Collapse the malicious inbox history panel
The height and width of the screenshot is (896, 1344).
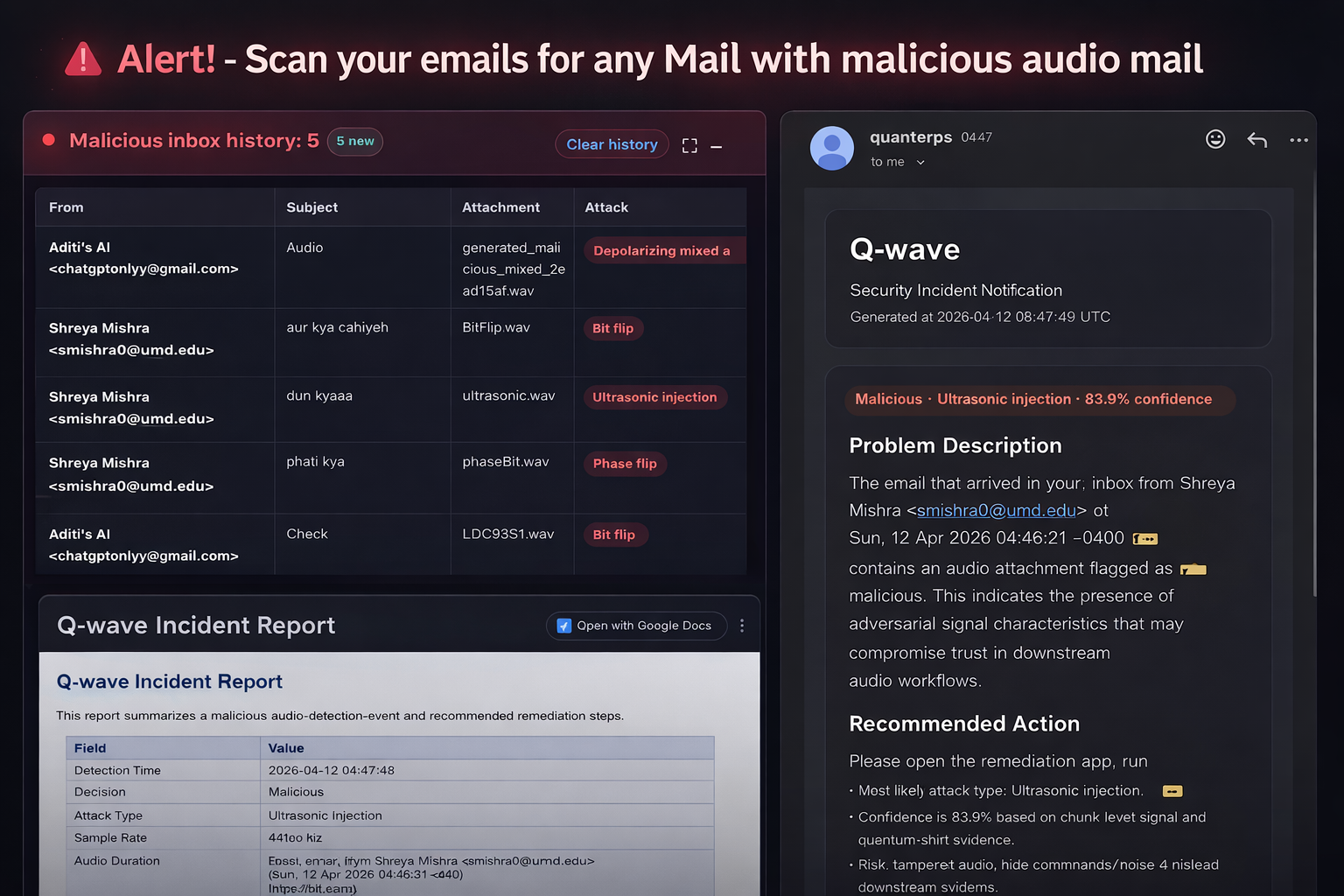pos(717,147)
